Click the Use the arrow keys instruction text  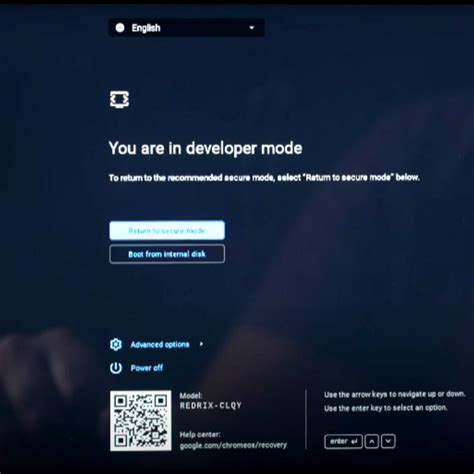(x=394, y=394)
